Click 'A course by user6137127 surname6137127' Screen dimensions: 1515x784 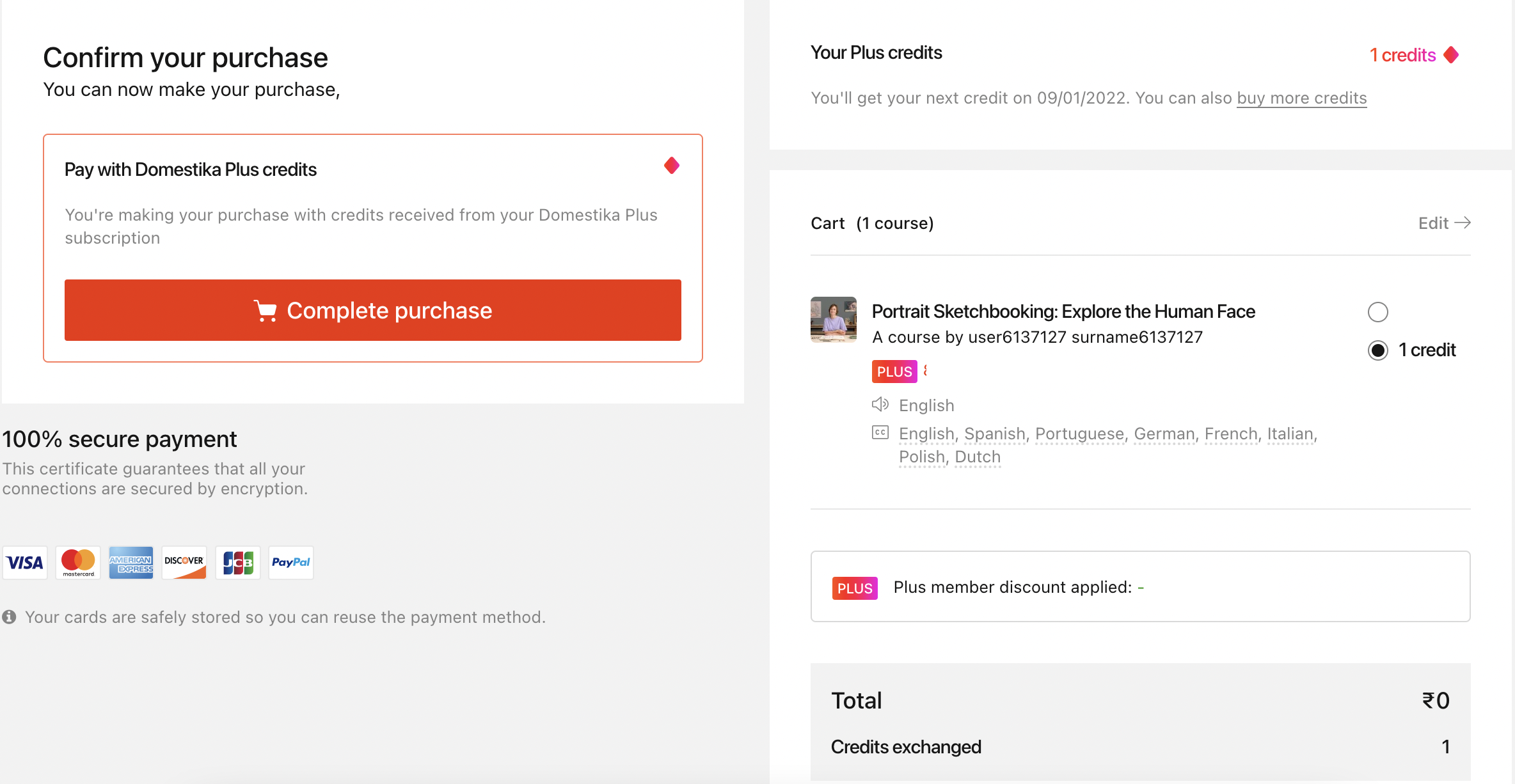click(1038, 337)
